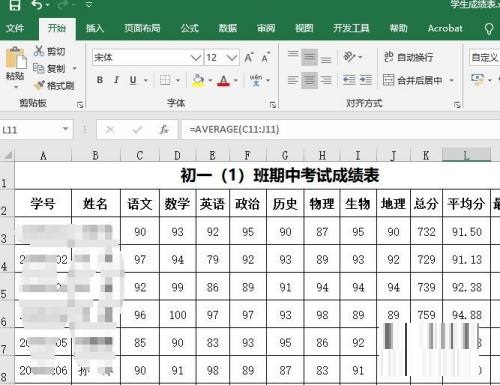Apply the red font color
Screen dimensions: 500x385
(x=223, y=80)
